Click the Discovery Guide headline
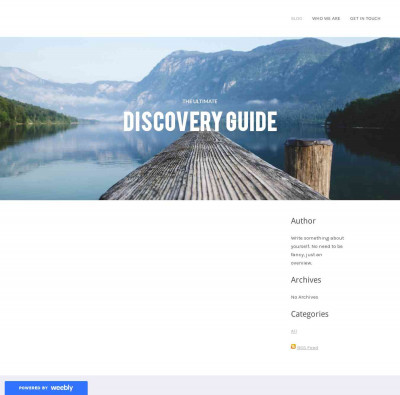Screen dimensions: 400x395 (200, 121)
